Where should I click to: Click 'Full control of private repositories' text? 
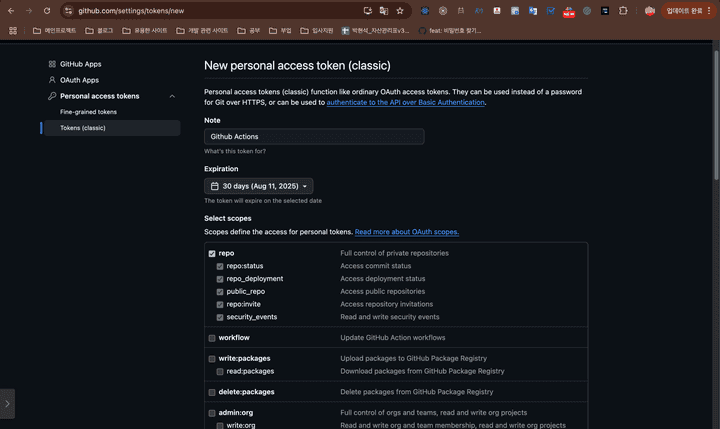click(394, 253)
